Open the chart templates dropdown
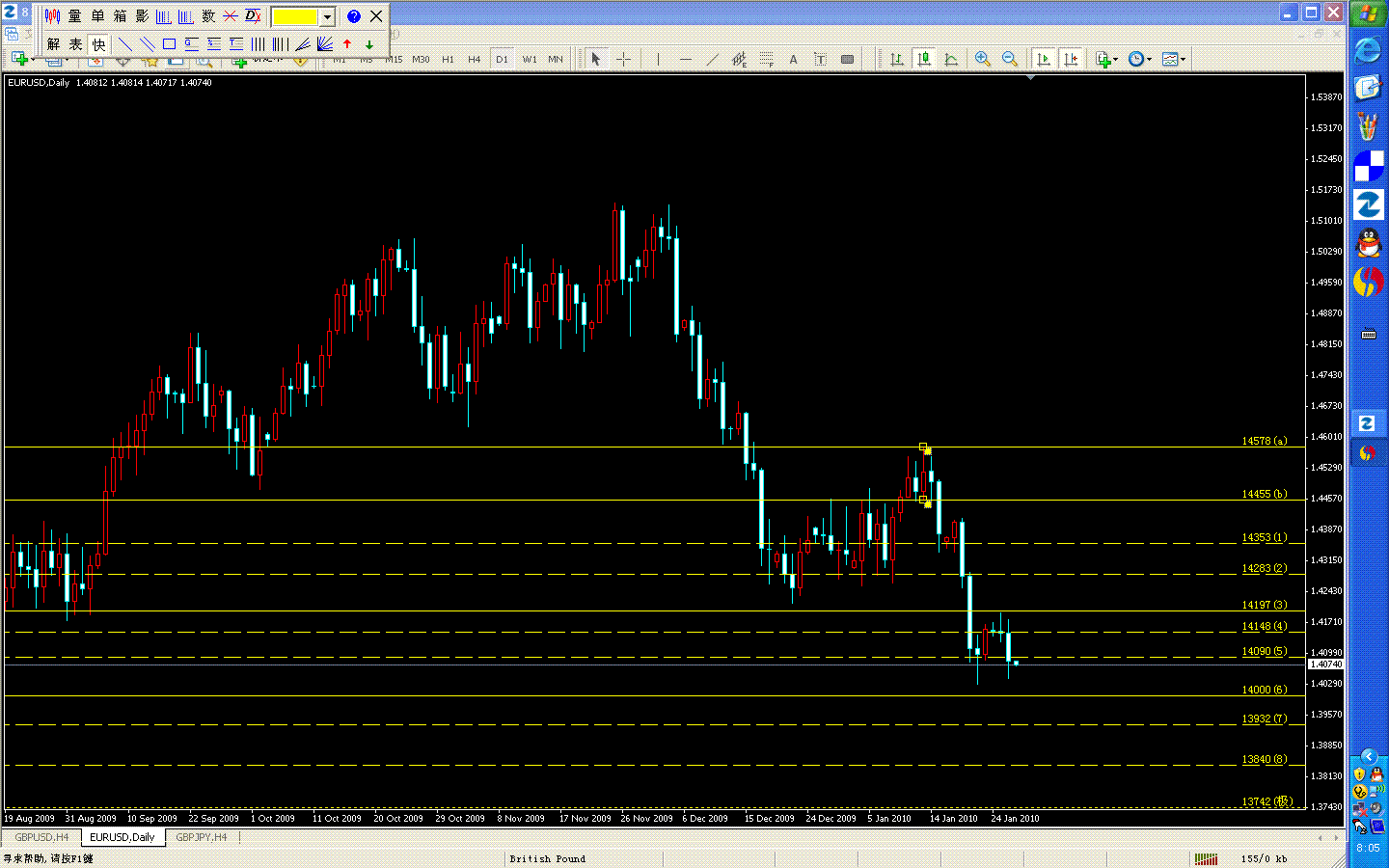The height and width of the screenshot is (868, 1389). point(1174,60)
